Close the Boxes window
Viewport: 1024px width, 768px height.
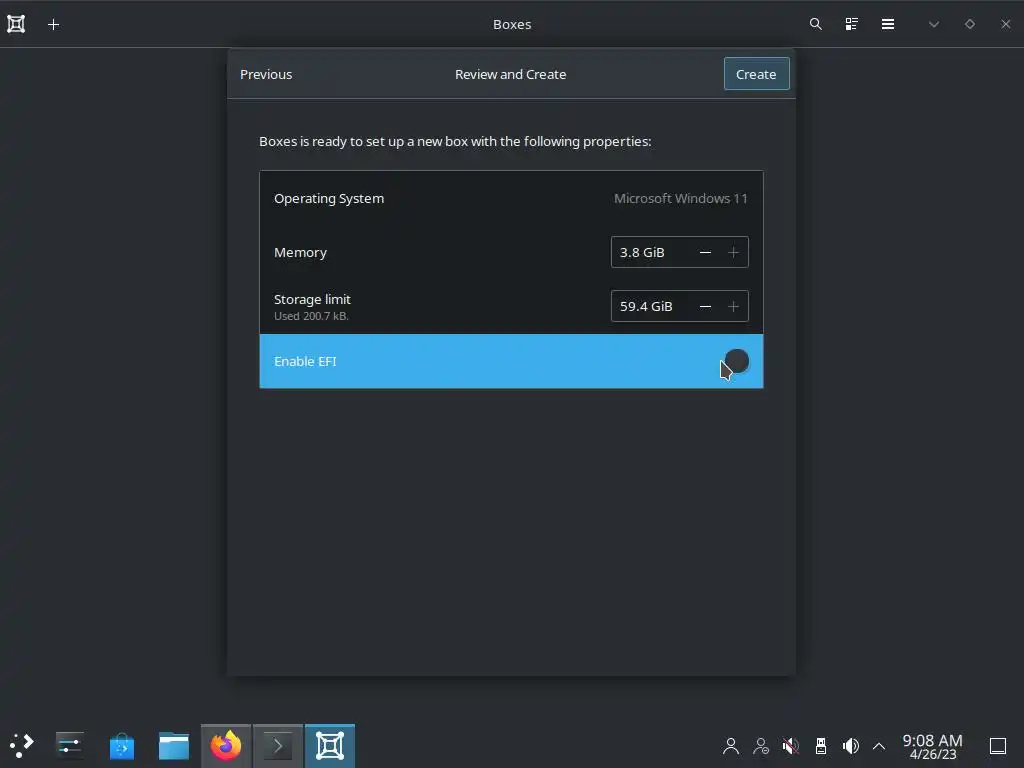tap(1006, 24)
